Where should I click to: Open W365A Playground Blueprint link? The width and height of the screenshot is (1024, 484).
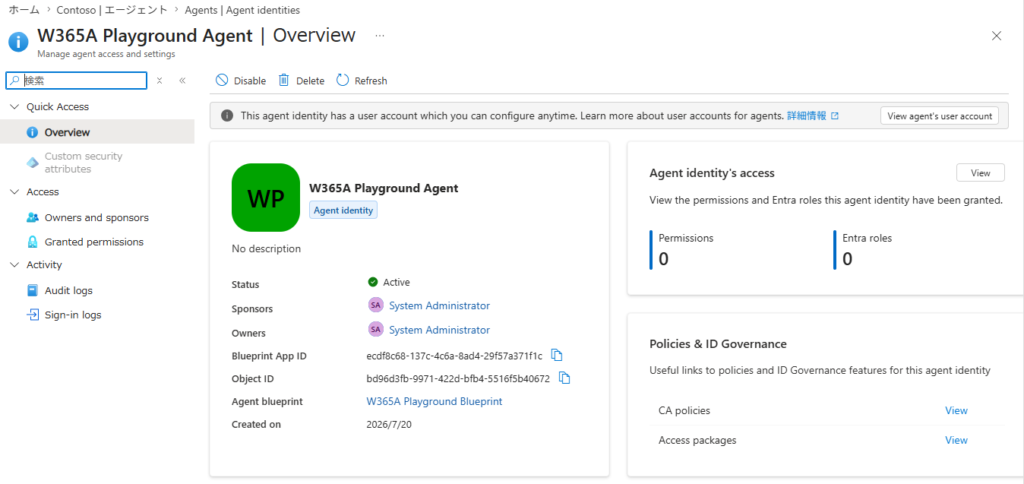(434, 401)
